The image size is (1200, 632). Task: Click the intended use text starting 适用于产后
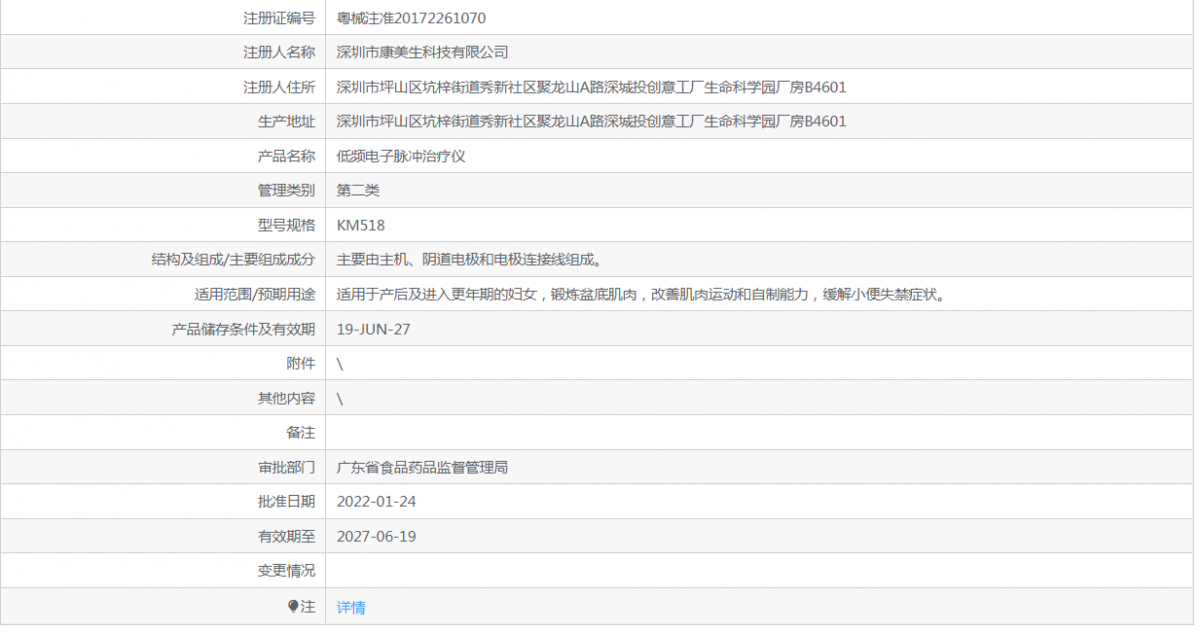click(x=641, y=294)
